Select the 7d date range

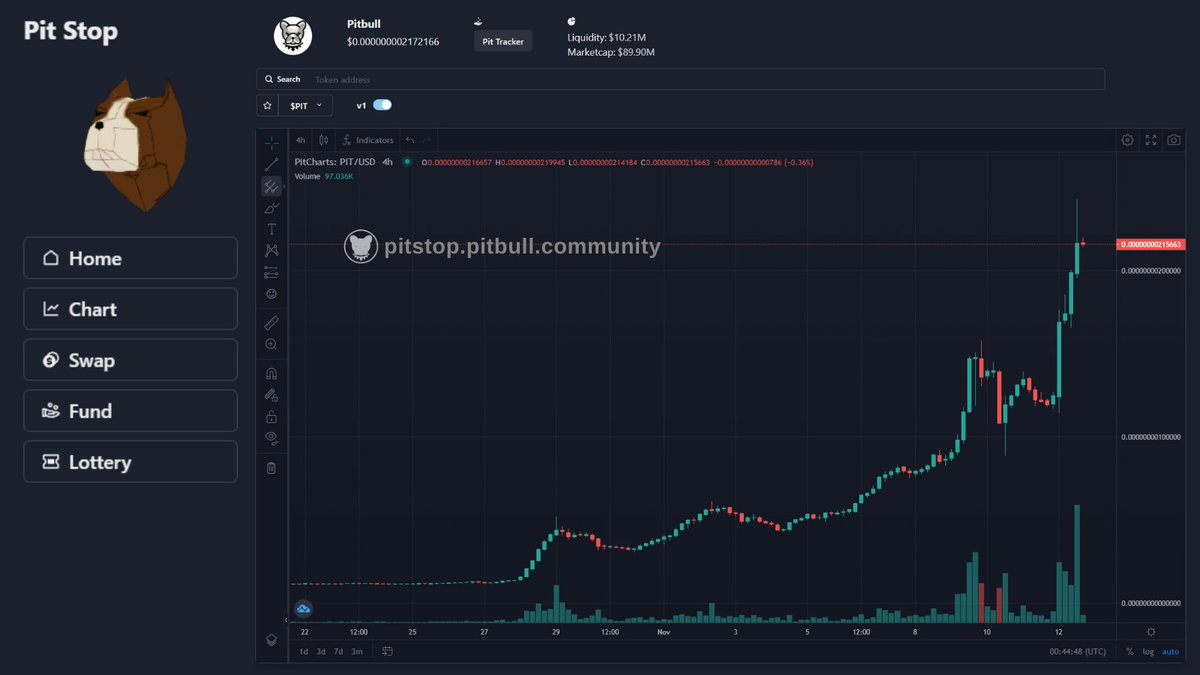(x=338, y=652)
